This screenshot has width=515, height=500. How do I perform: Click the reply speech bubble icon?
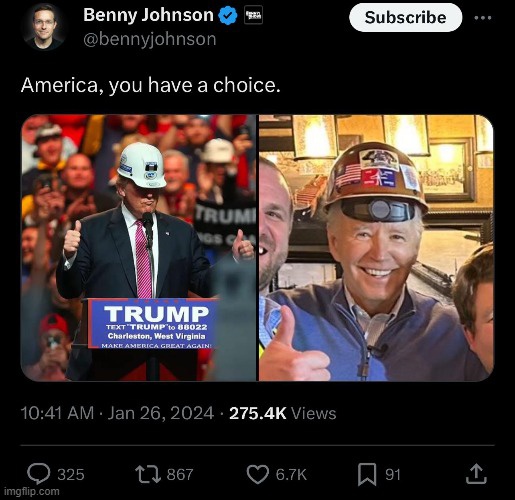click(x=38, y=474)
